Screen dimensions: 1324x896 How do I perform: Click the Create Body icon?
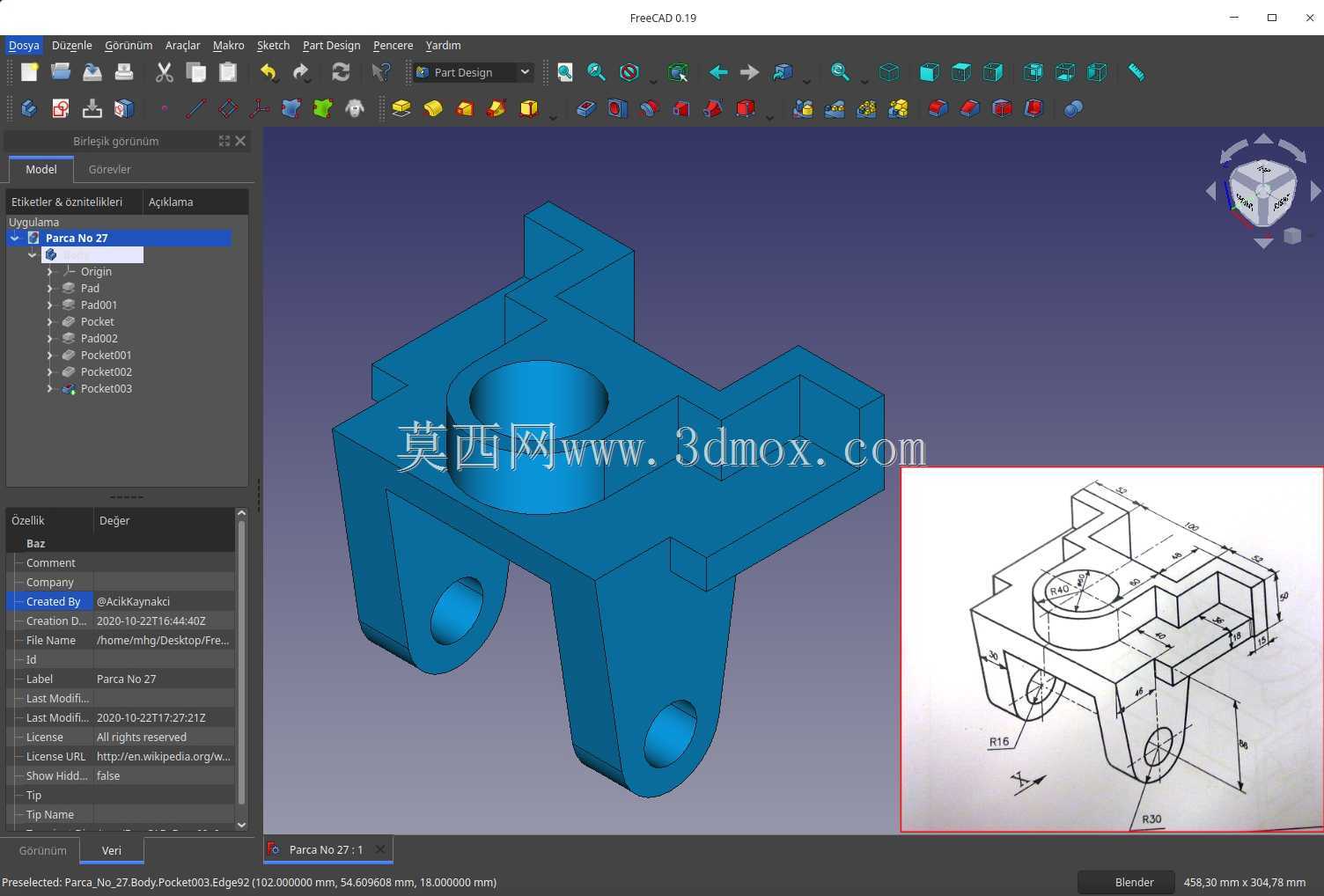click(x=29, y=108)
